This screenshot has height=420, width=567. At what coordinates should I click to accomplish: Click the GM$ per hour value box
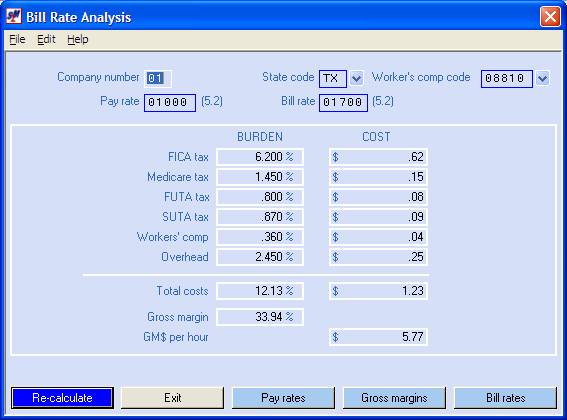(x=378, y=337)
